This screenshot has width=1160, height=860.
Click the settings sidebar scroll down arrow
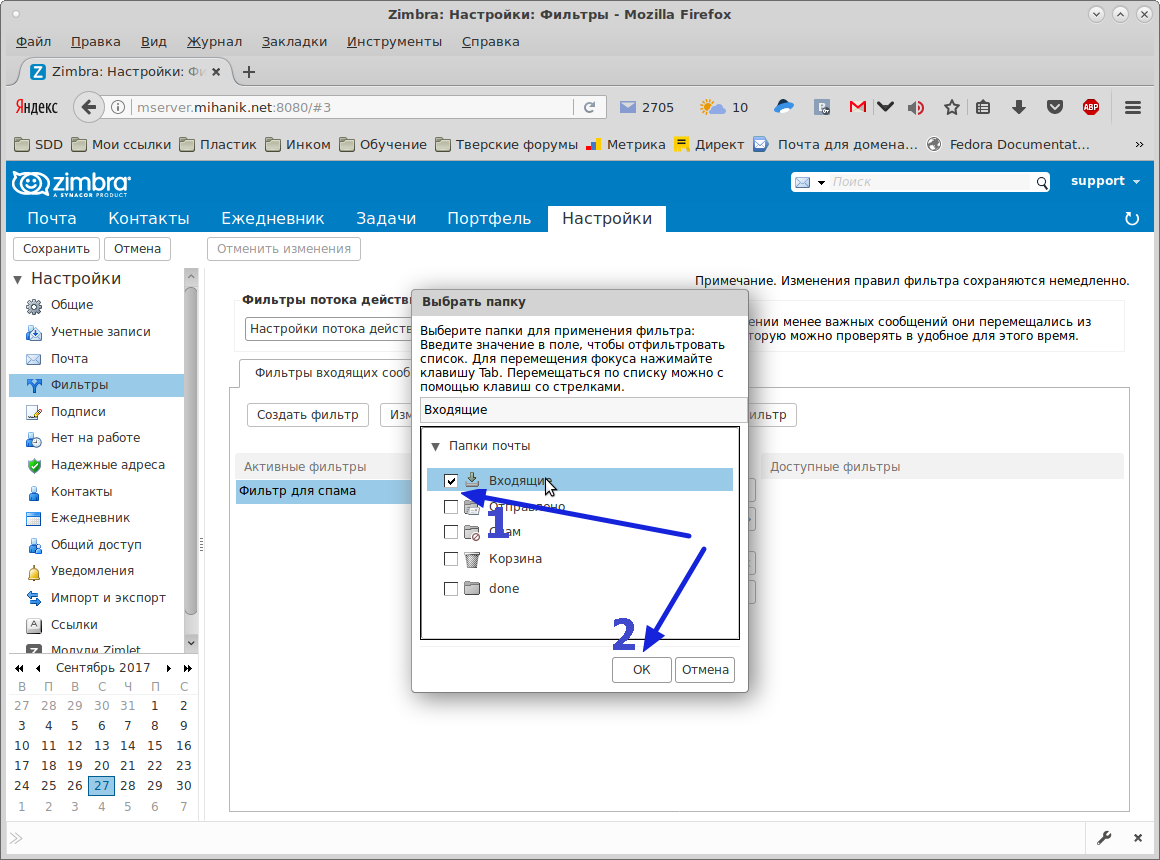pyautogui.click(x=191, y=643)
